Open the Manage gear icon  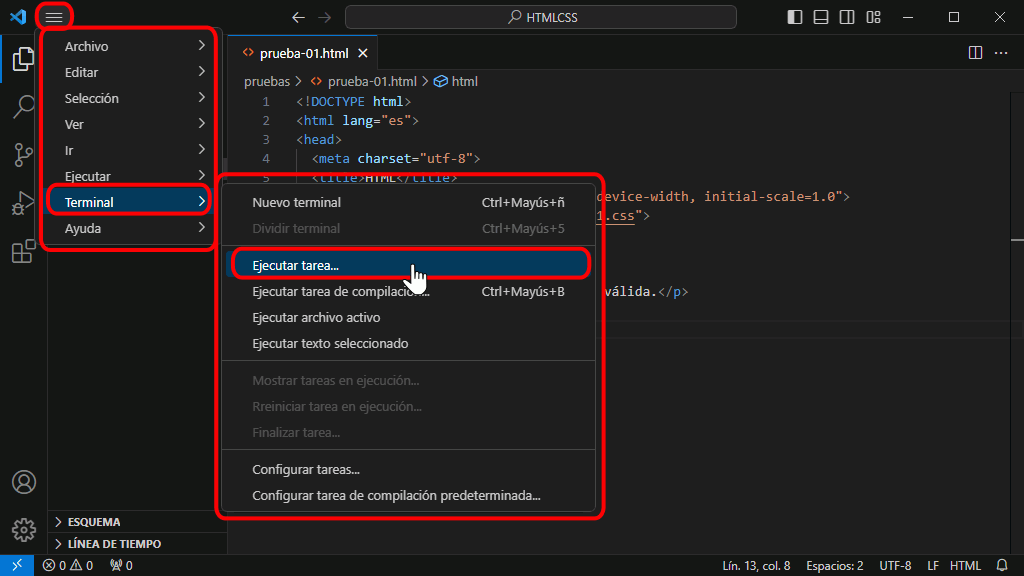[x=23, y=529]
